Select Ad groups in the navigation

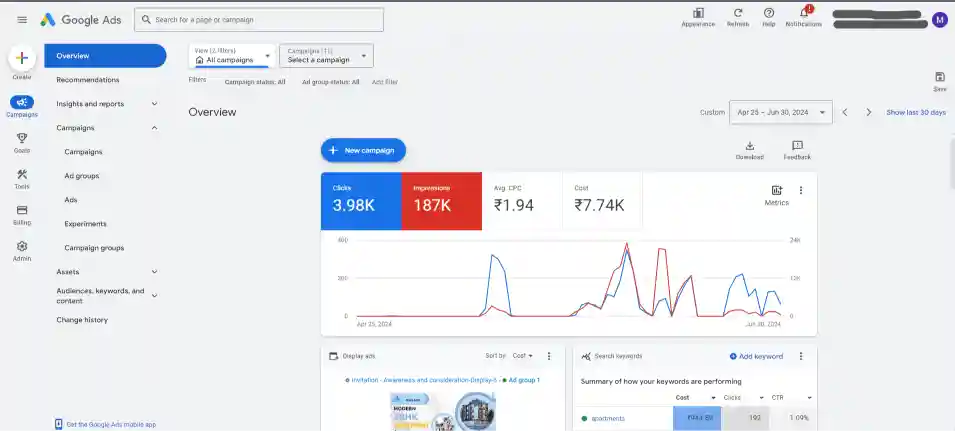point(81,176)
